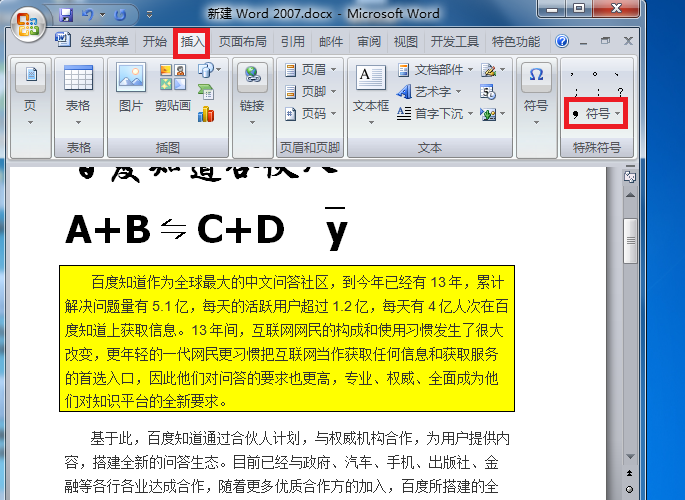685x500 pixels.
Task: Redo or repeat the last action
Action: tap(120, 15)
